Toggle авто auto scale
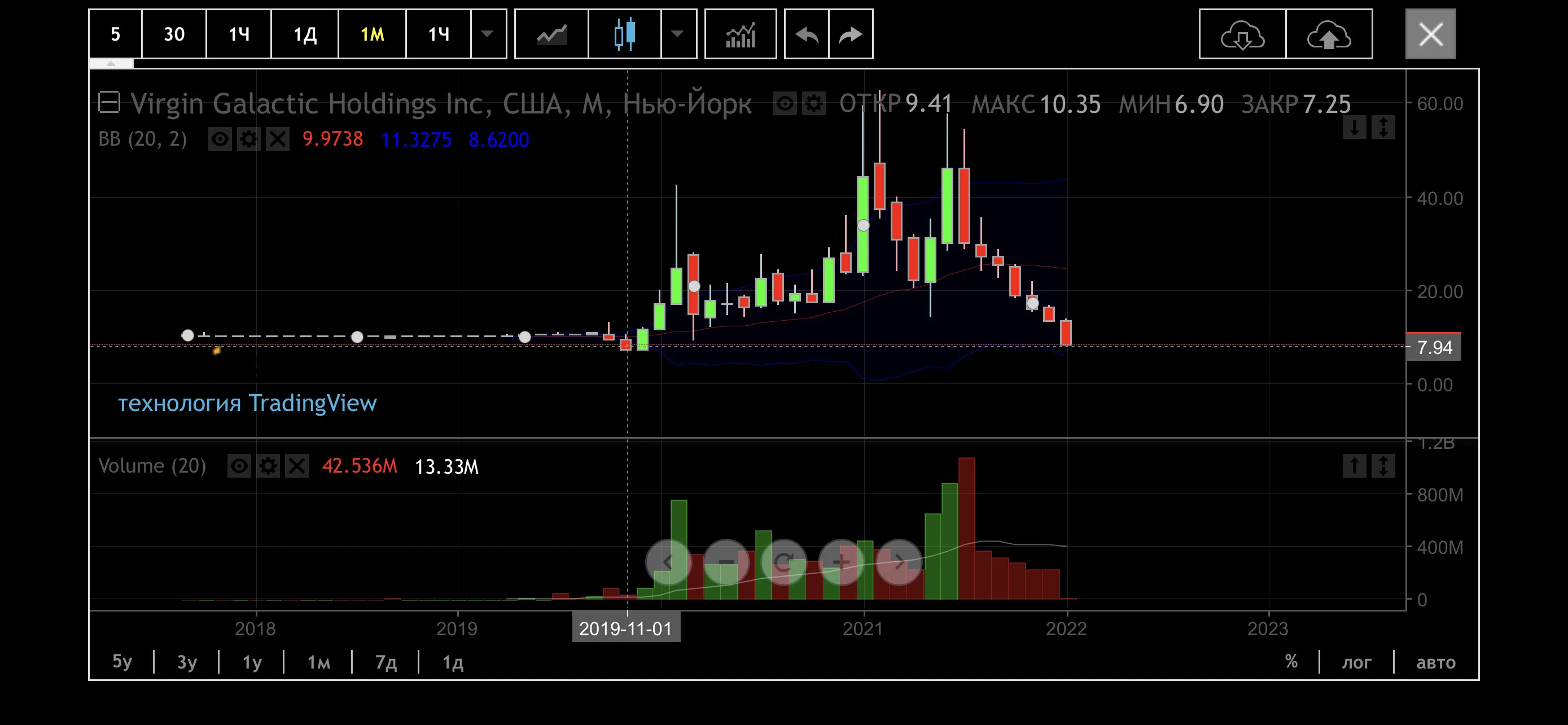The image size is (1568, 725). coord(1435,662)
